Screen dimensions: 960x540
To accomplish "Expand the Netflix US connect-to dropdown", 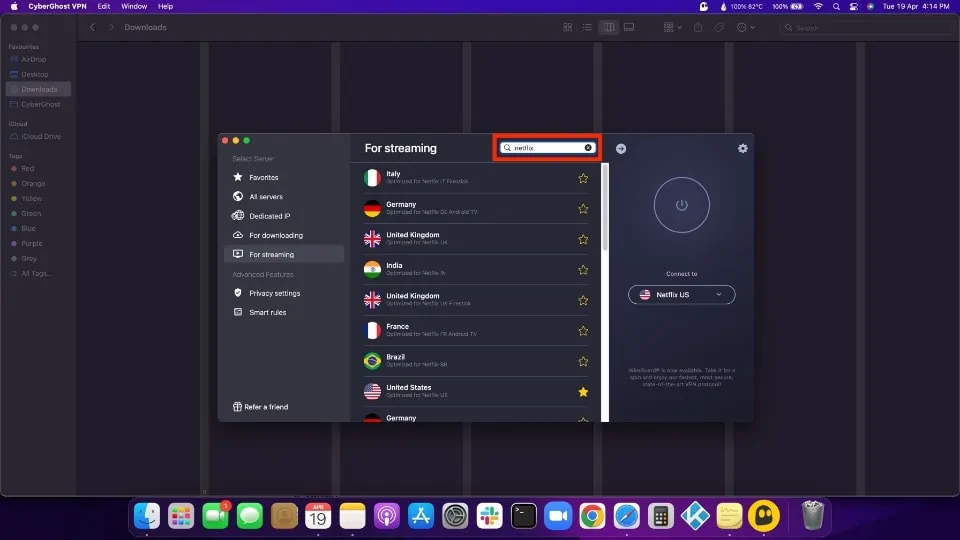I will tap(681, 294).
